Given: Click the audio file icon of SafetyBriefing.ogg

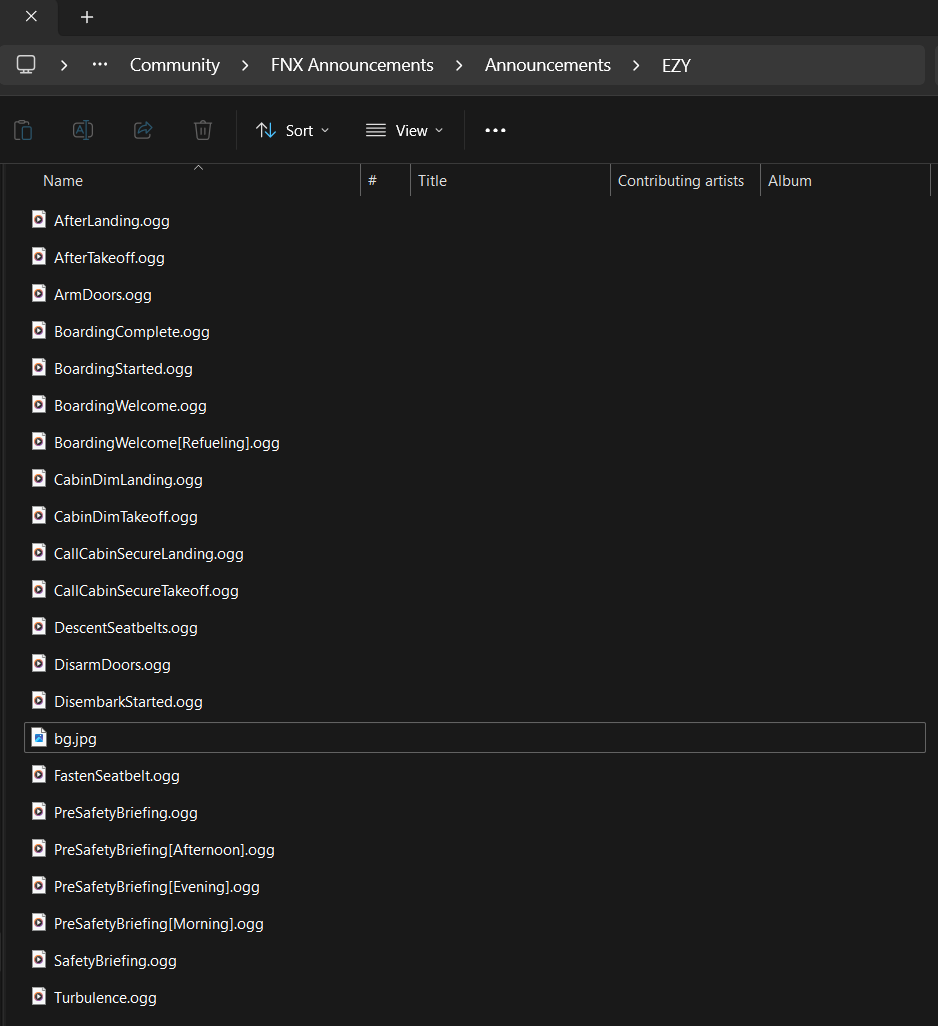Looking at the screenshot, I should (39, 959).
